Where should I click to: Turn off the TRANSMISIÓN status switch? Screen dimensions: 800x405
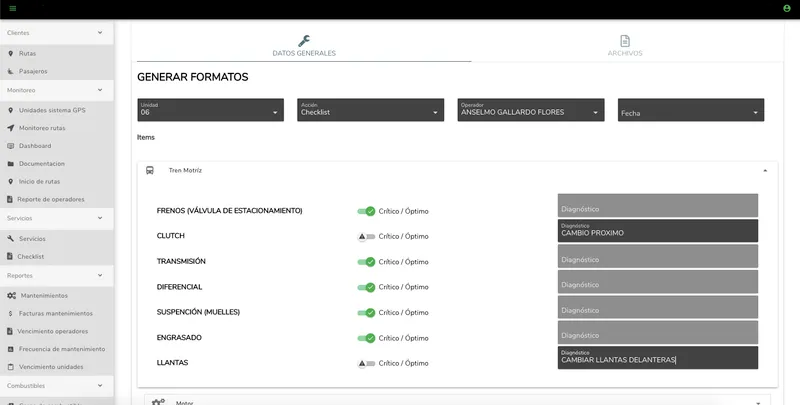coord(366,262)
